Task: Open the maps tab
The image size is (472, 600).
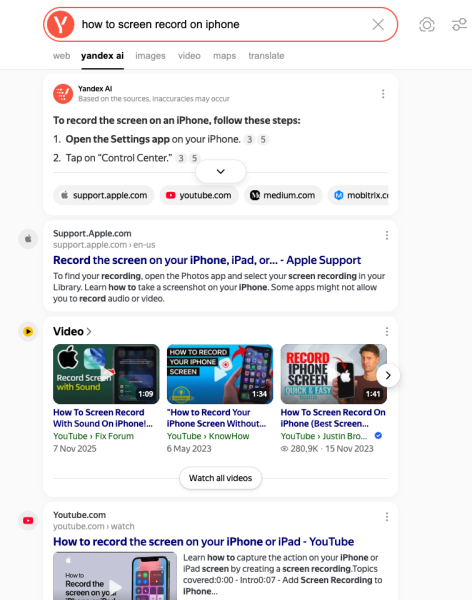Action: (224, 56)
